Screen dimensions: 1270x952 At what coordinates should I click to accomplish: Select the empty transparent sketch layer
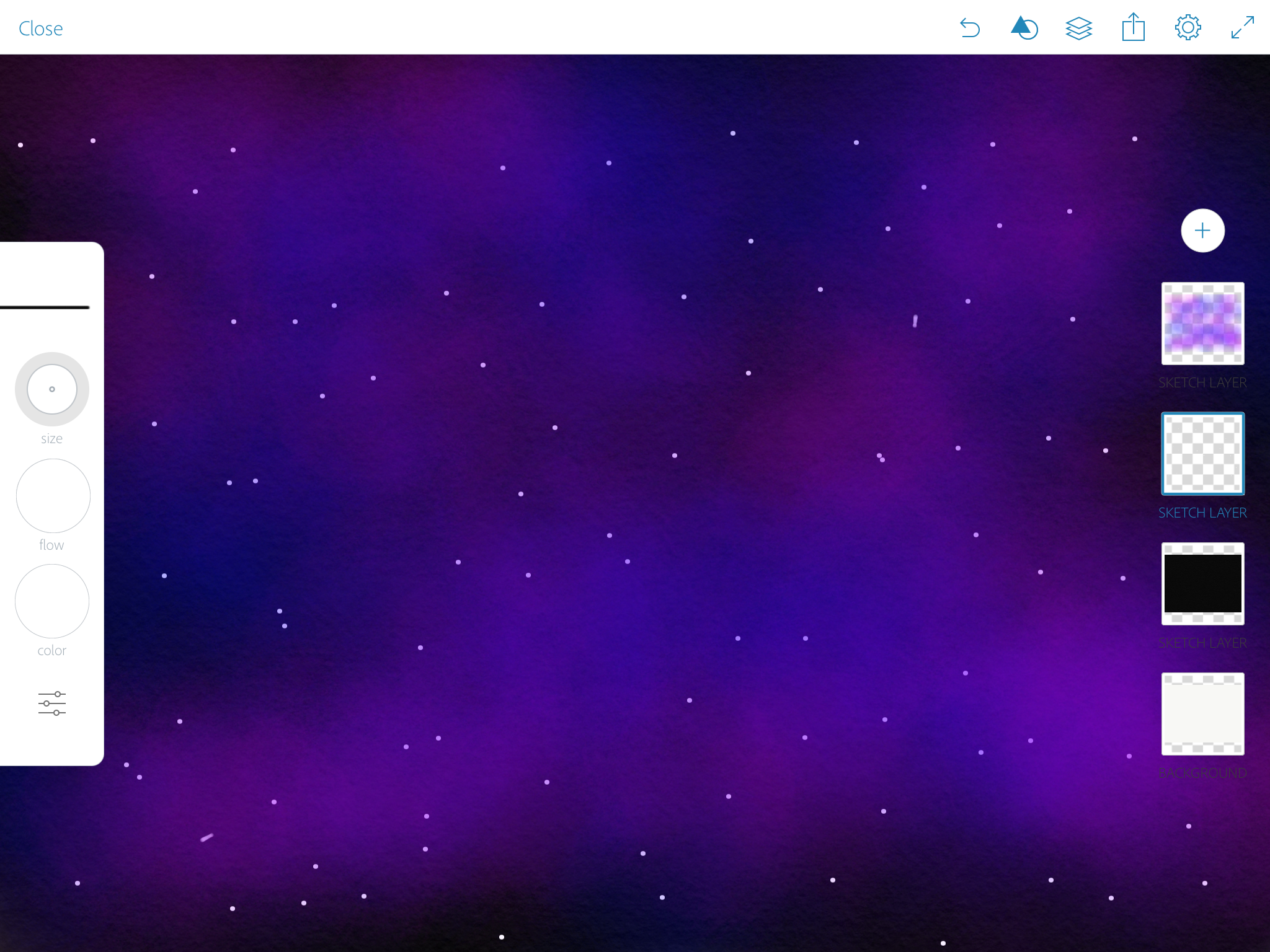coord(1202,454)
